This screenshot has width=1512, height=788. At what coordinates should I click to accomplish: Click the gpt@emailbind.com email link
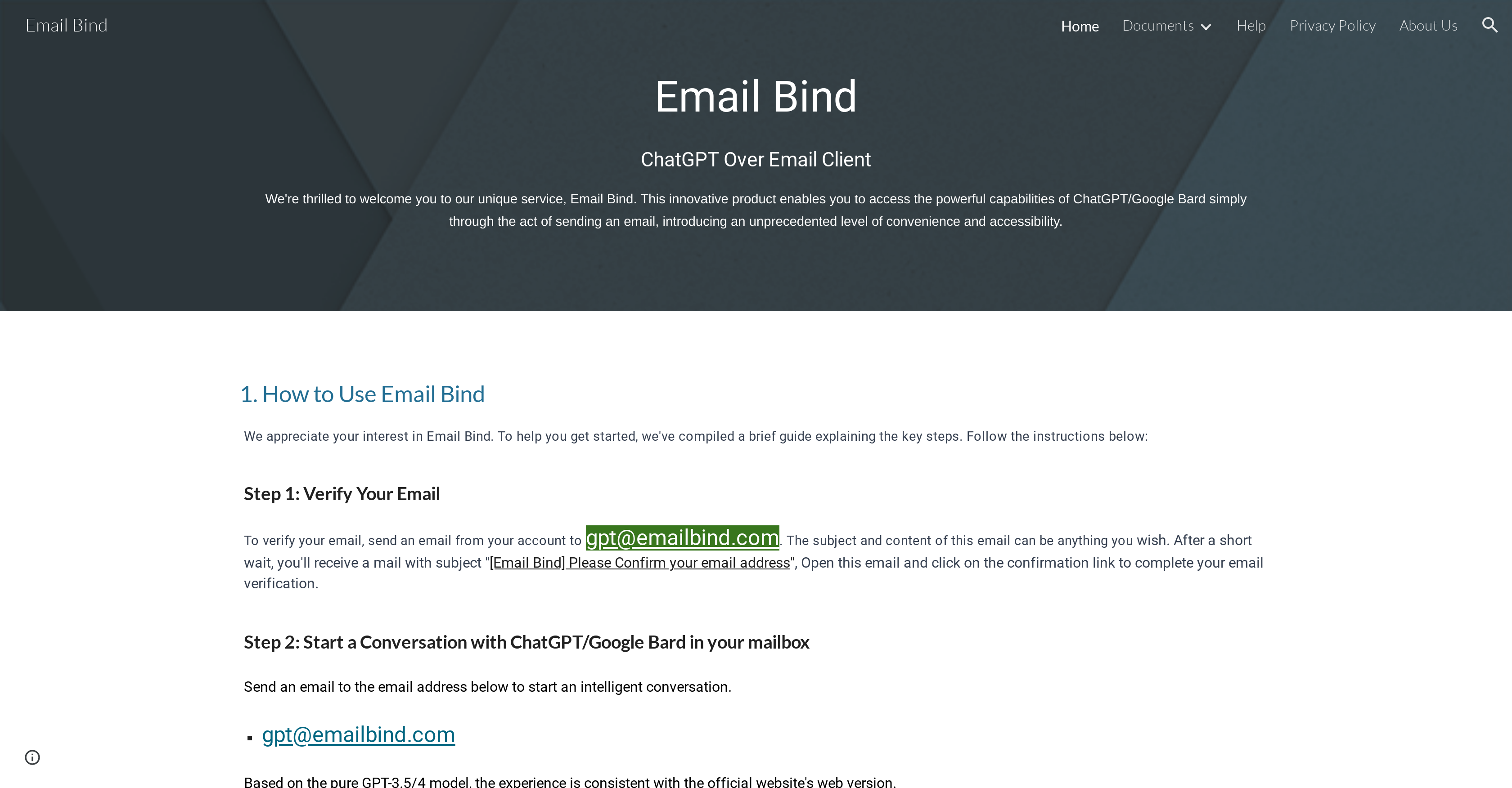pos(358,734)
